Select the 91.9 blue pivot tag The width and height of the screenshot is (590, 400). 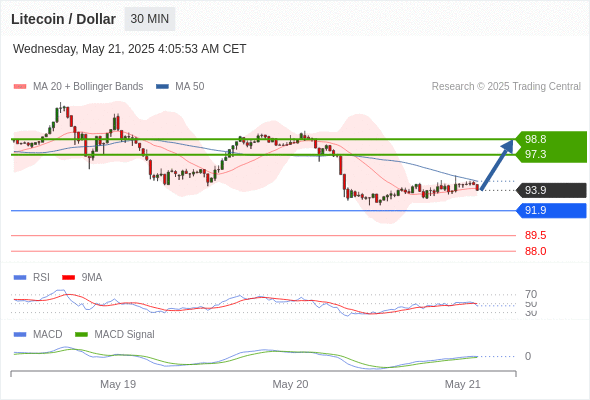(x=551, y=211)
